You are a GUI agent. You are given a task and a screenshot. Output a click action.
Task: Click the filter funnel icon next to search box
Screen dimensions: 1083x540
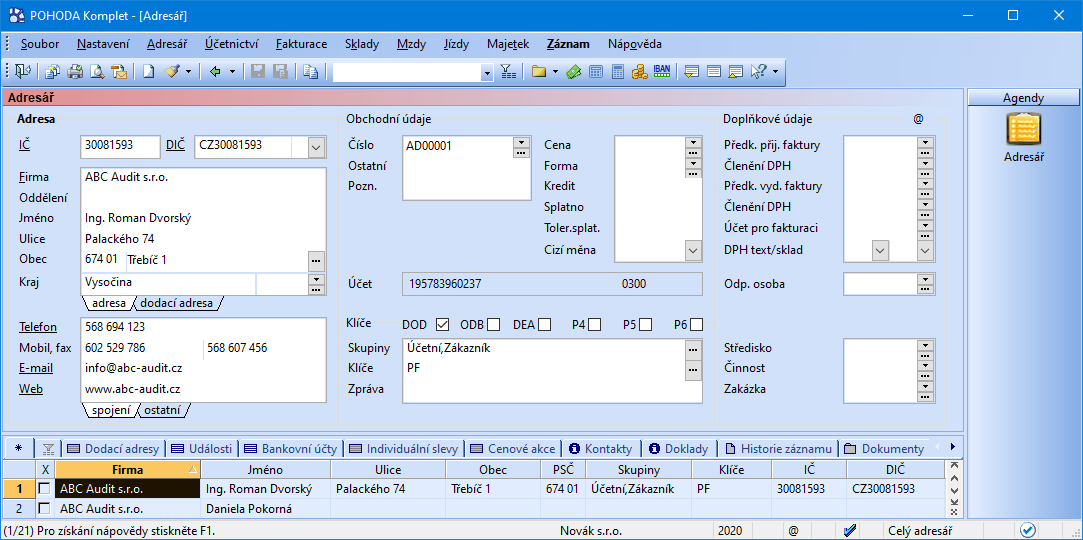508,72
